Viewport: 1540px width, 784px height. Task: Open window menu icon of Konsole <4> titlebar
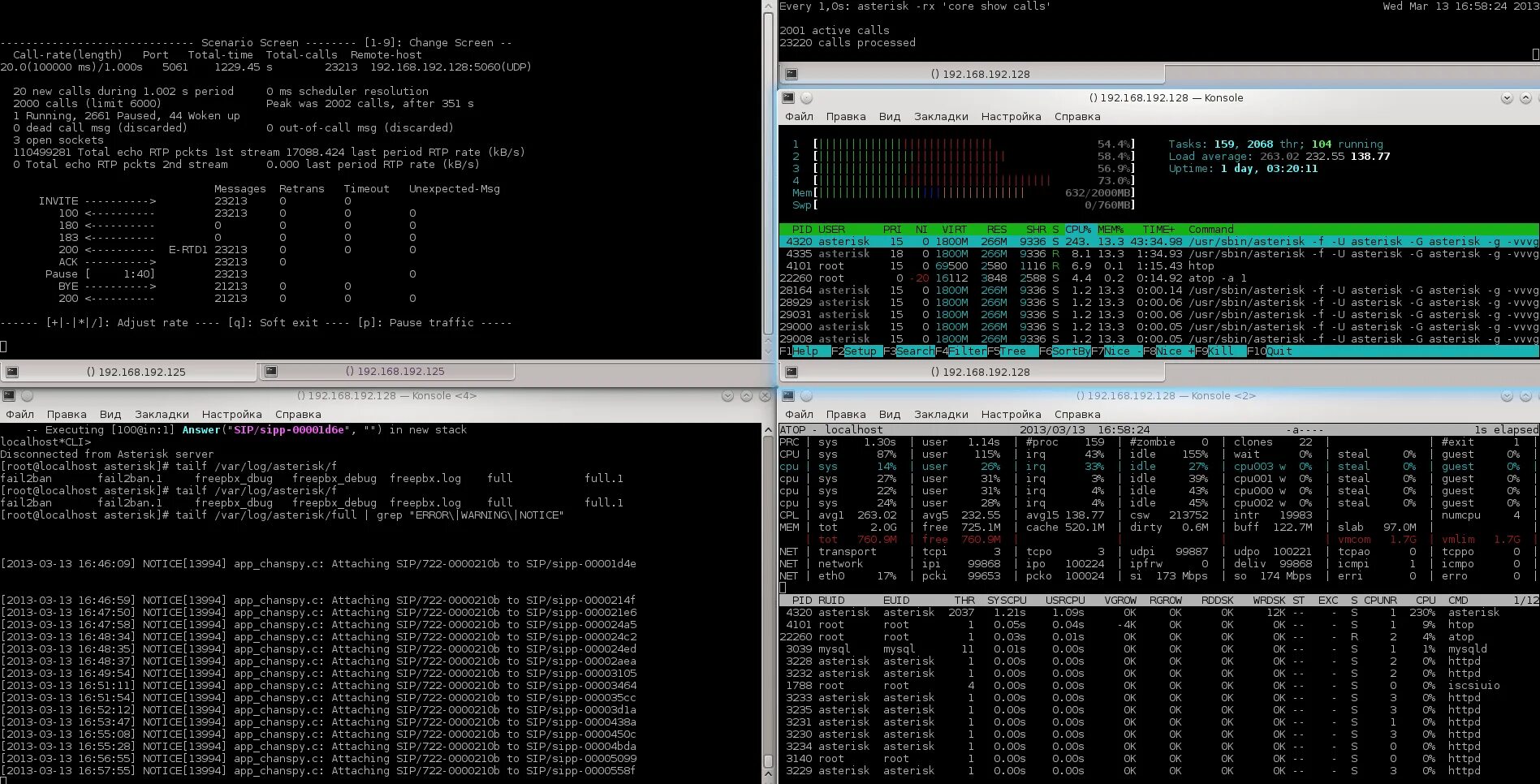pos(8,395)
